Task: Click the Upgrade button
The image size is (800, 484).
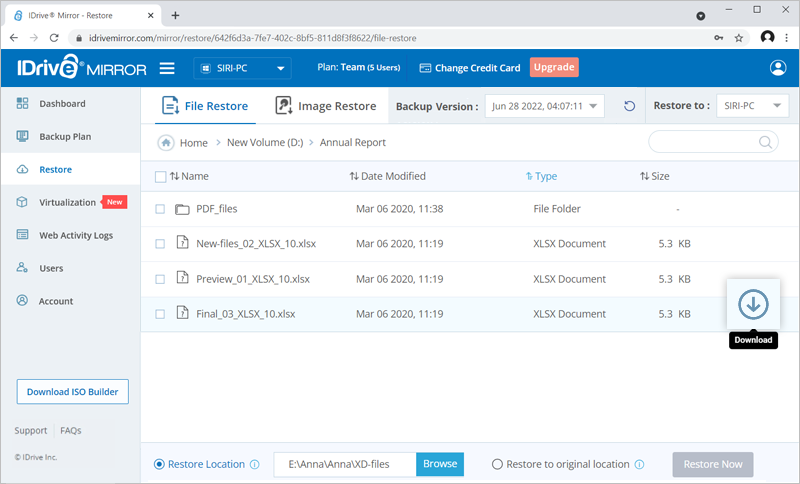Action: pos(554,67)
